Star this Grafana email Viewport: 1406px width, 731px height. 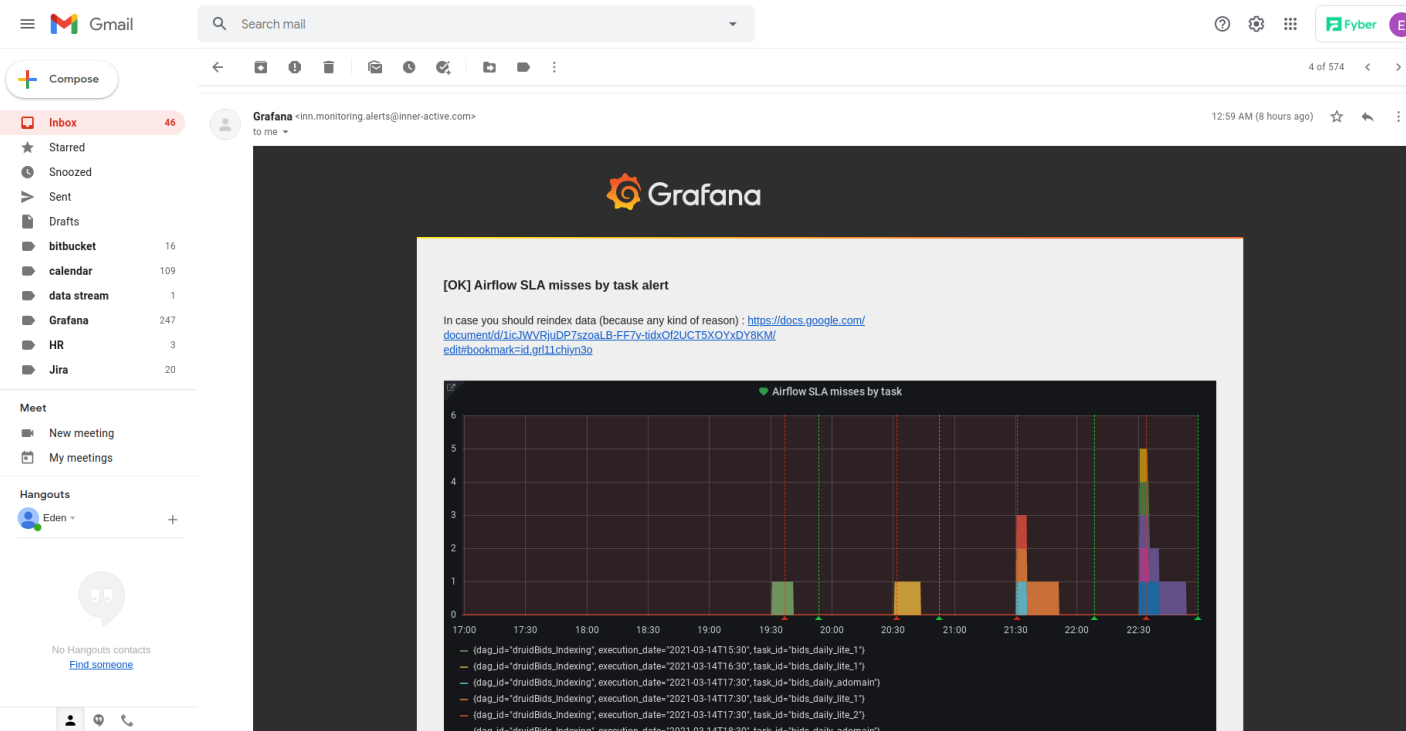click(1336, 117)
